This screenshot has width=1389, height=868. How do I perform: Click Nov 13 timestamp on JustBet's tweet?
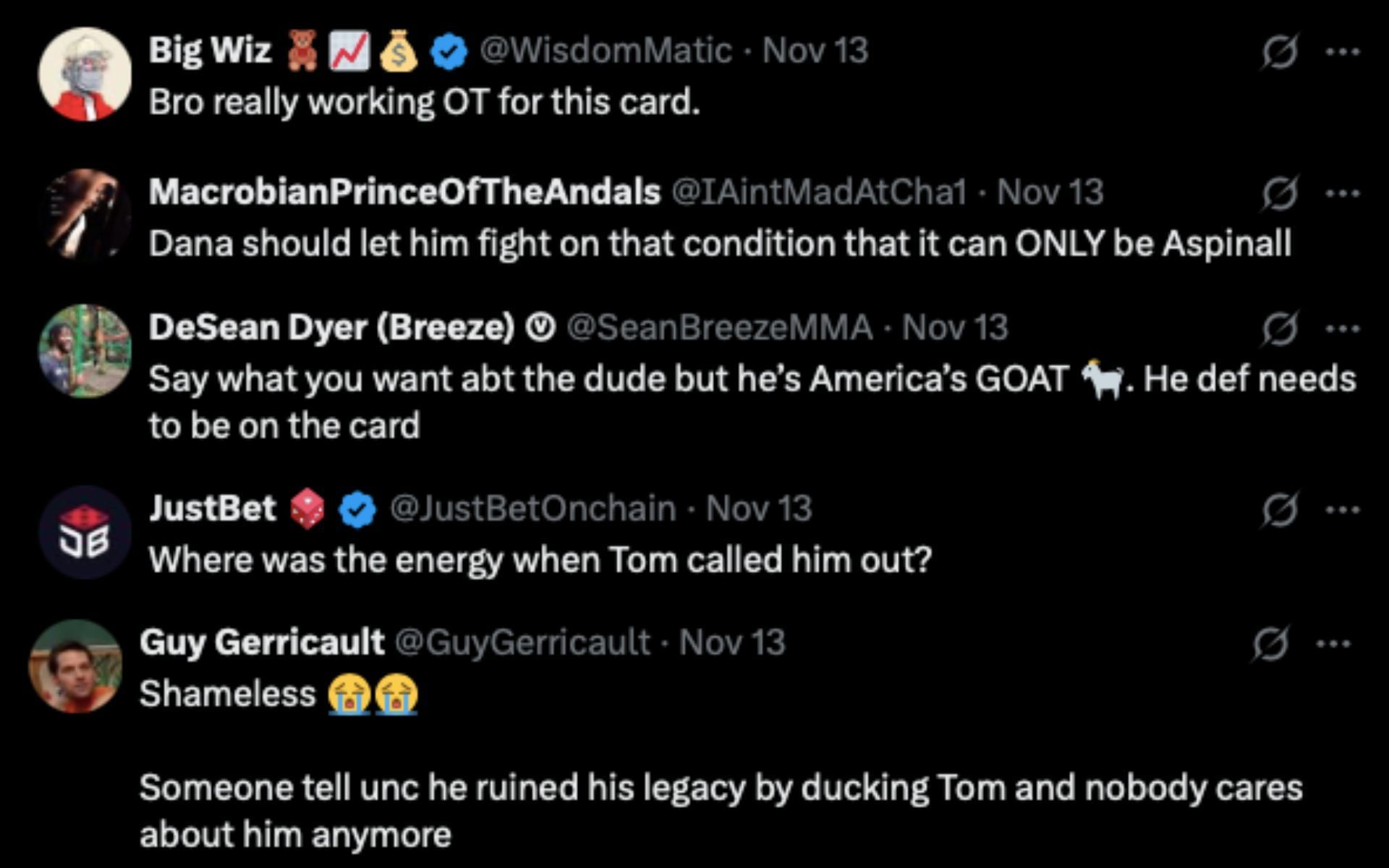coord(759,509)
